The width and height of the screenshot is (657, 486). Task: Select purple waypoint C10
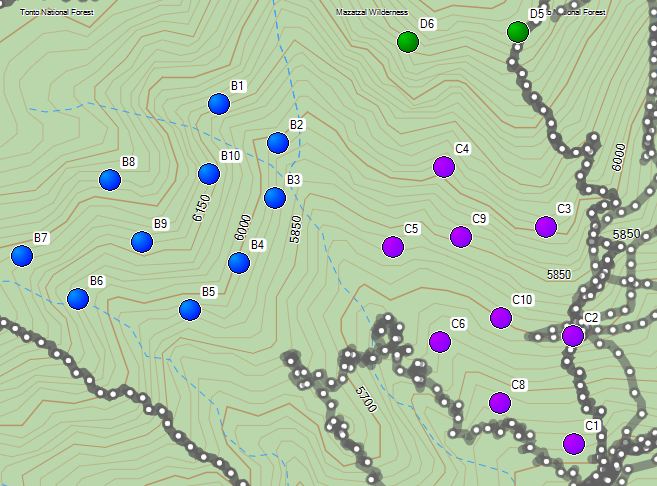[x=501, y=318]
